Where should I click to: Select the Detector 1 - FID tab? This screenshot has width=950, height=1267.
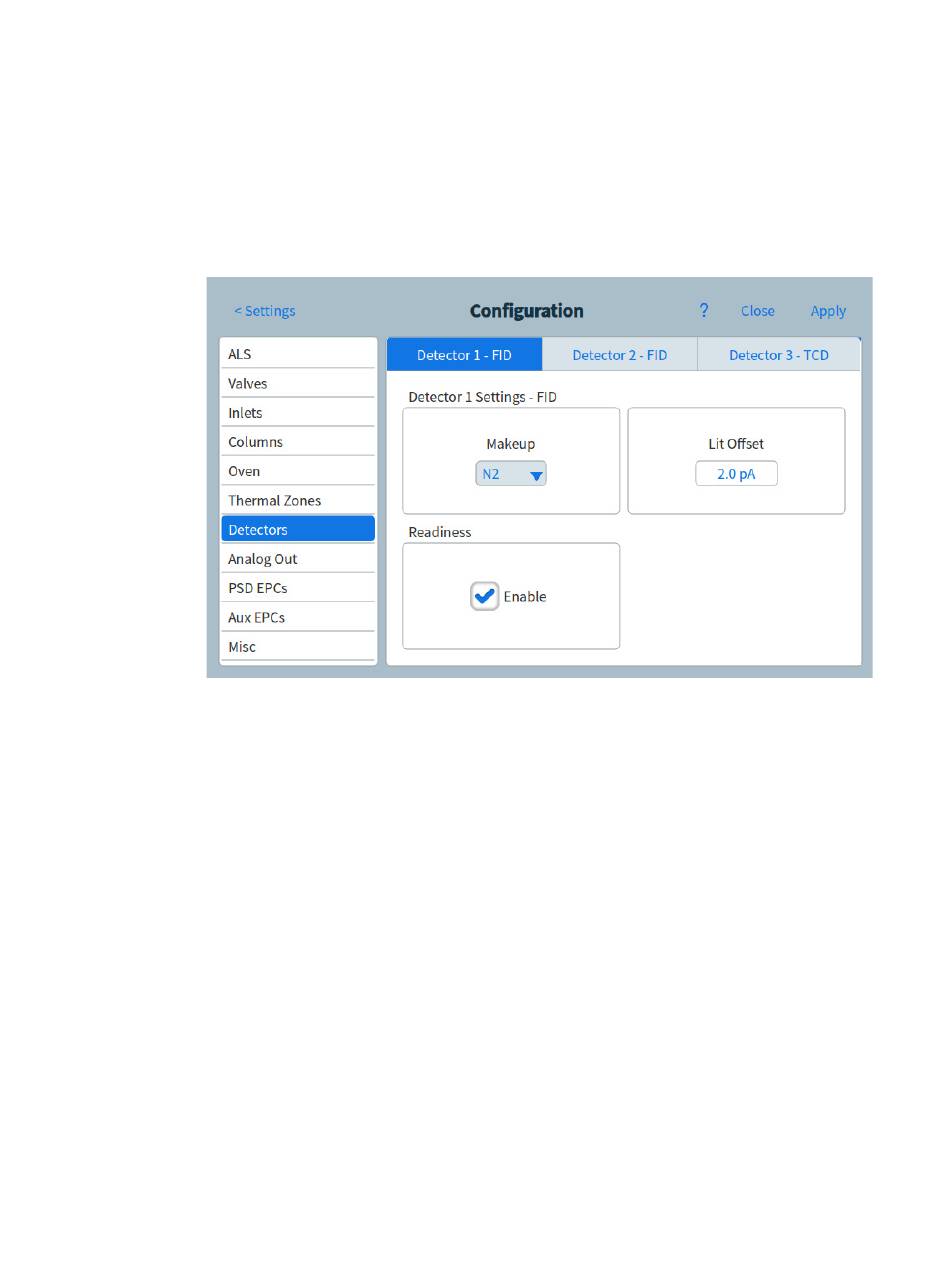pos(464,355)
